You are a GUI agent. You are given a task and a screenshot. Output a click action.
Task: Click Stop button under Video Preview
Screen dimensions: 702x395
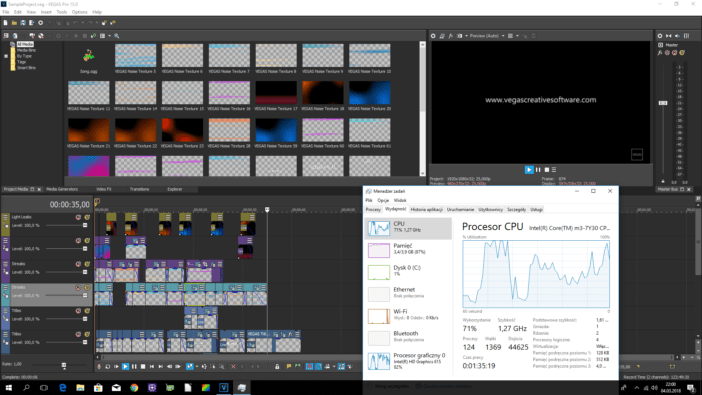coord(547,170)
